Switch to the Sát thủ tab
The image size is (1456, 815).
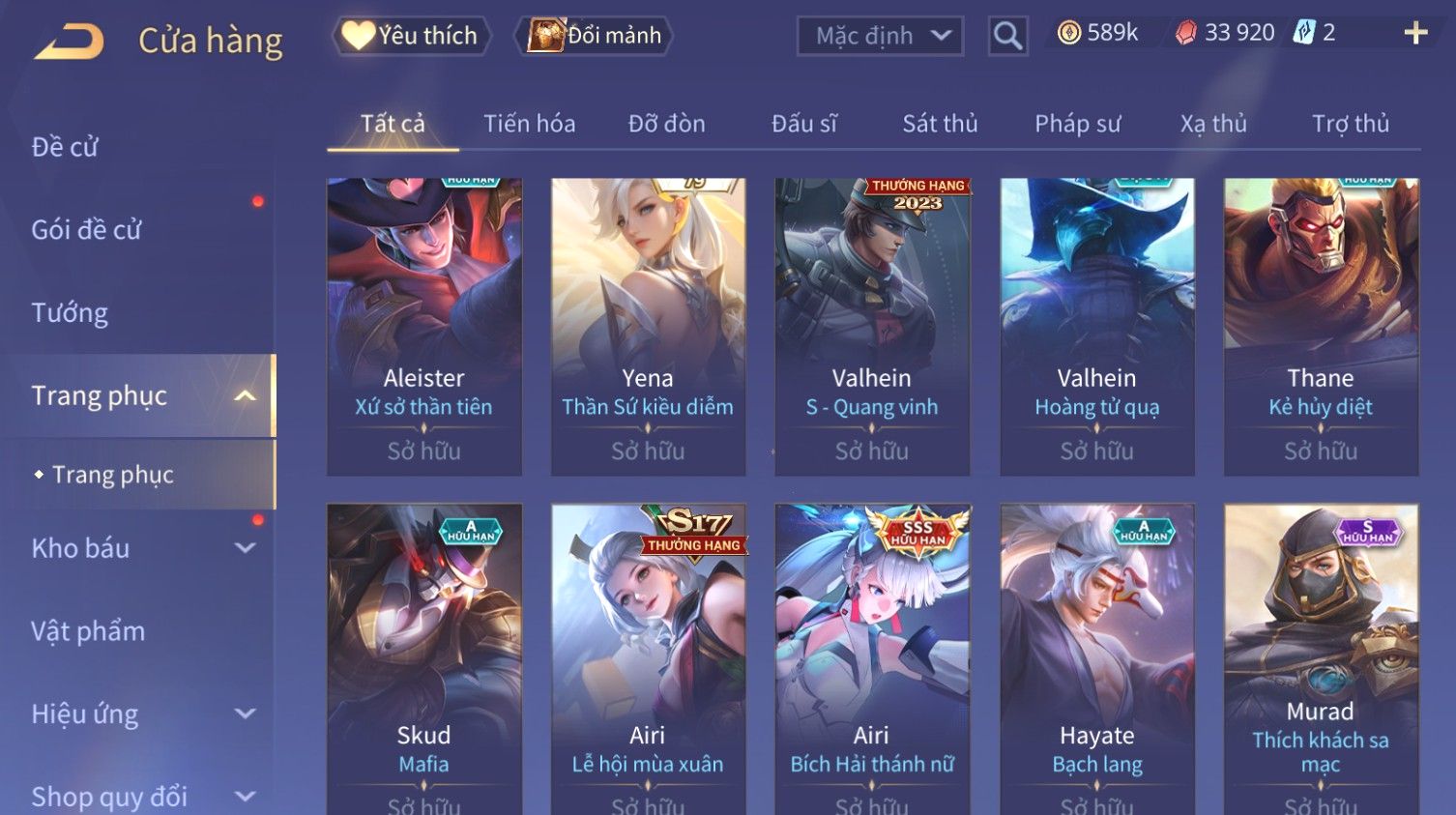pos(940,124)
